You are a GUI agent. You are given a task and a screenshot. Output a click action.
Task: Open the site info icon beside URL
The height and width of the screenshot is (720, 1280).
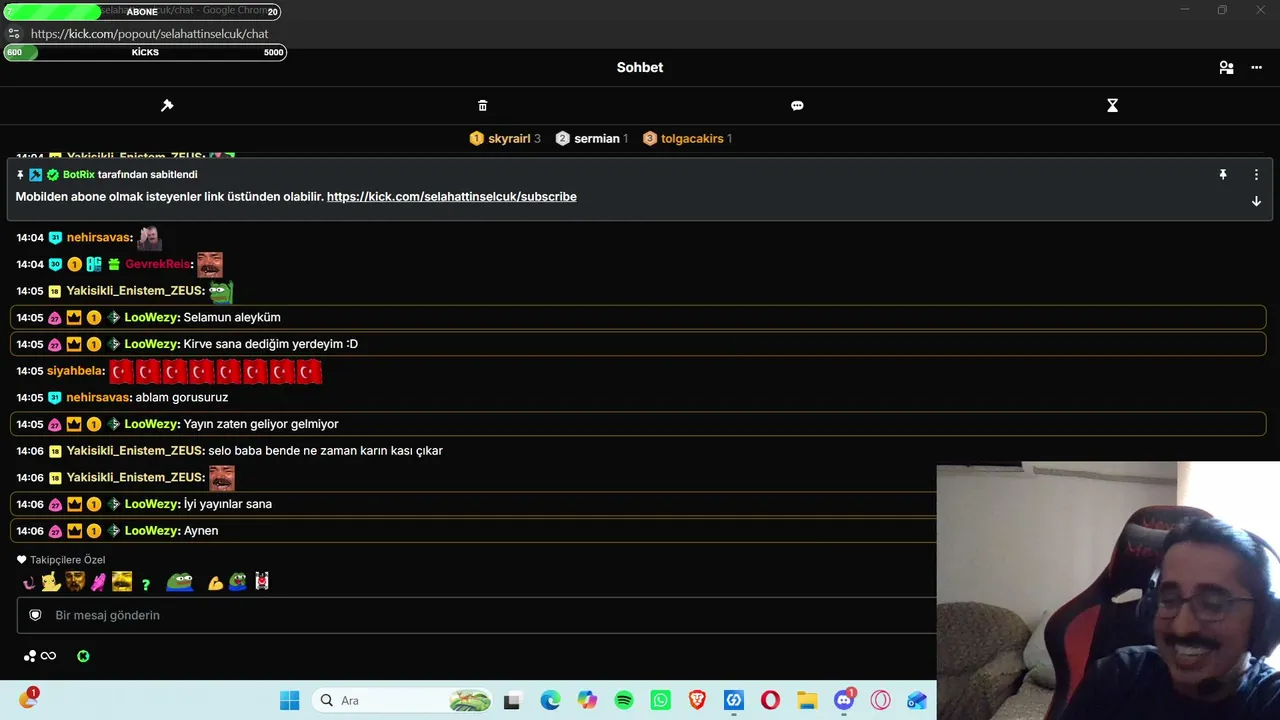[14, 34]
